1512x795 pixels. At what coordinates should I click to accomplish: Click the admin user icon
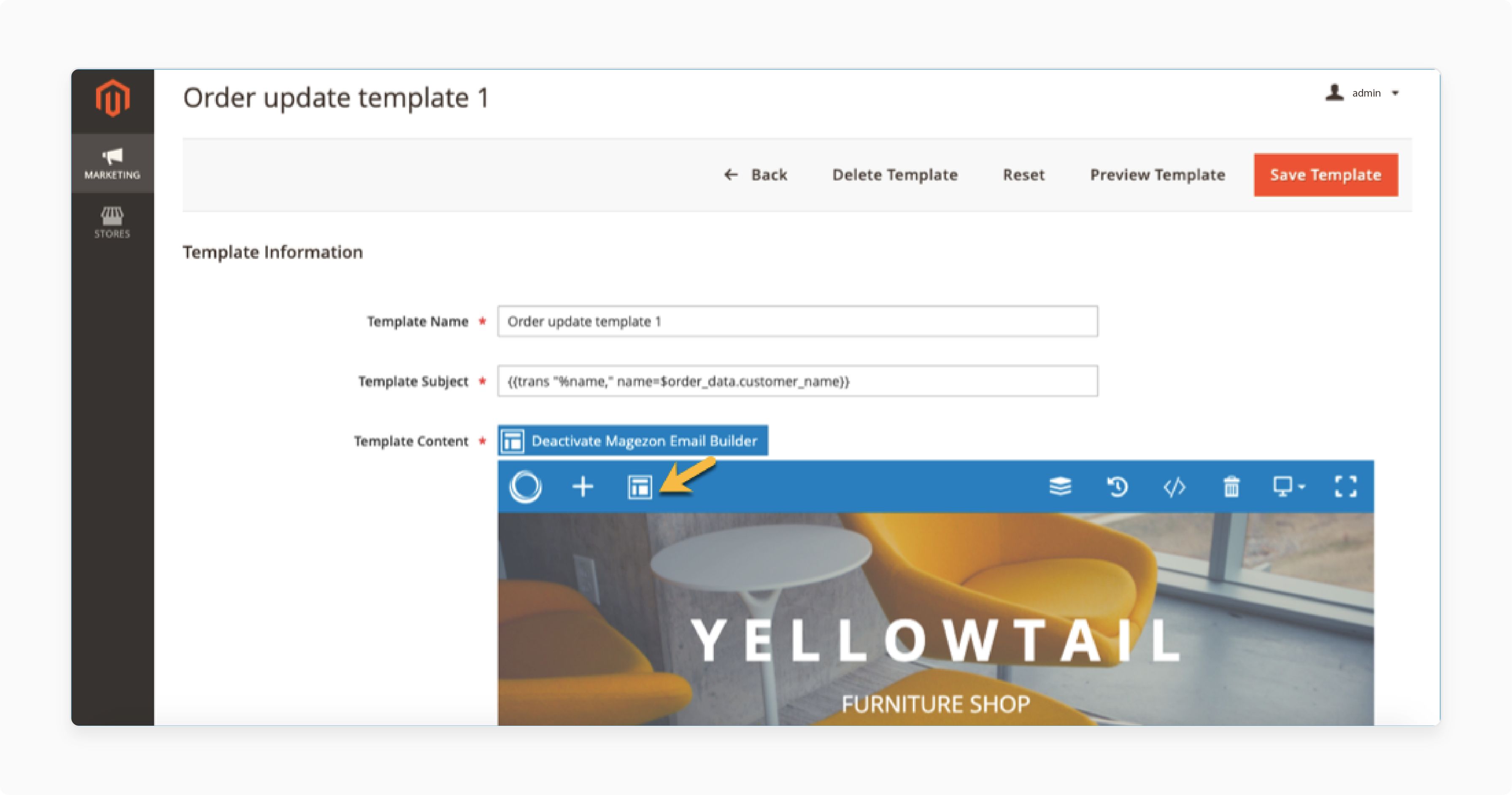click(1334, 92)
